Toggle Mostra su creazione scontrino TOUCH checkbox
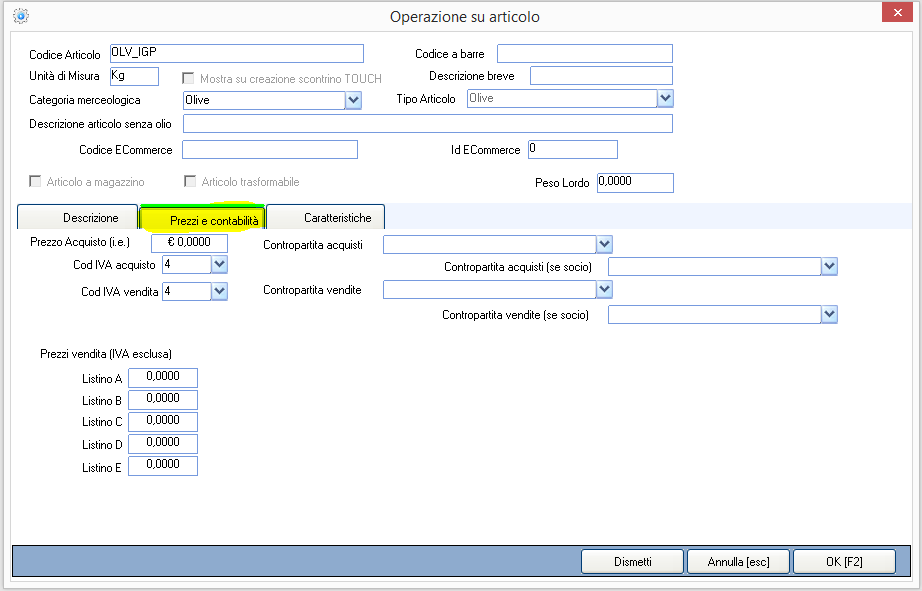 (188, 78)
